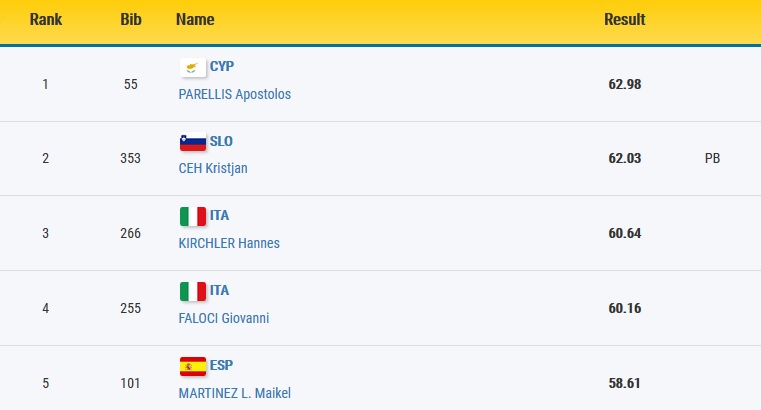Click the winning result 62.98
Viewport: 761px width, 410px height.
coord(625,84)
